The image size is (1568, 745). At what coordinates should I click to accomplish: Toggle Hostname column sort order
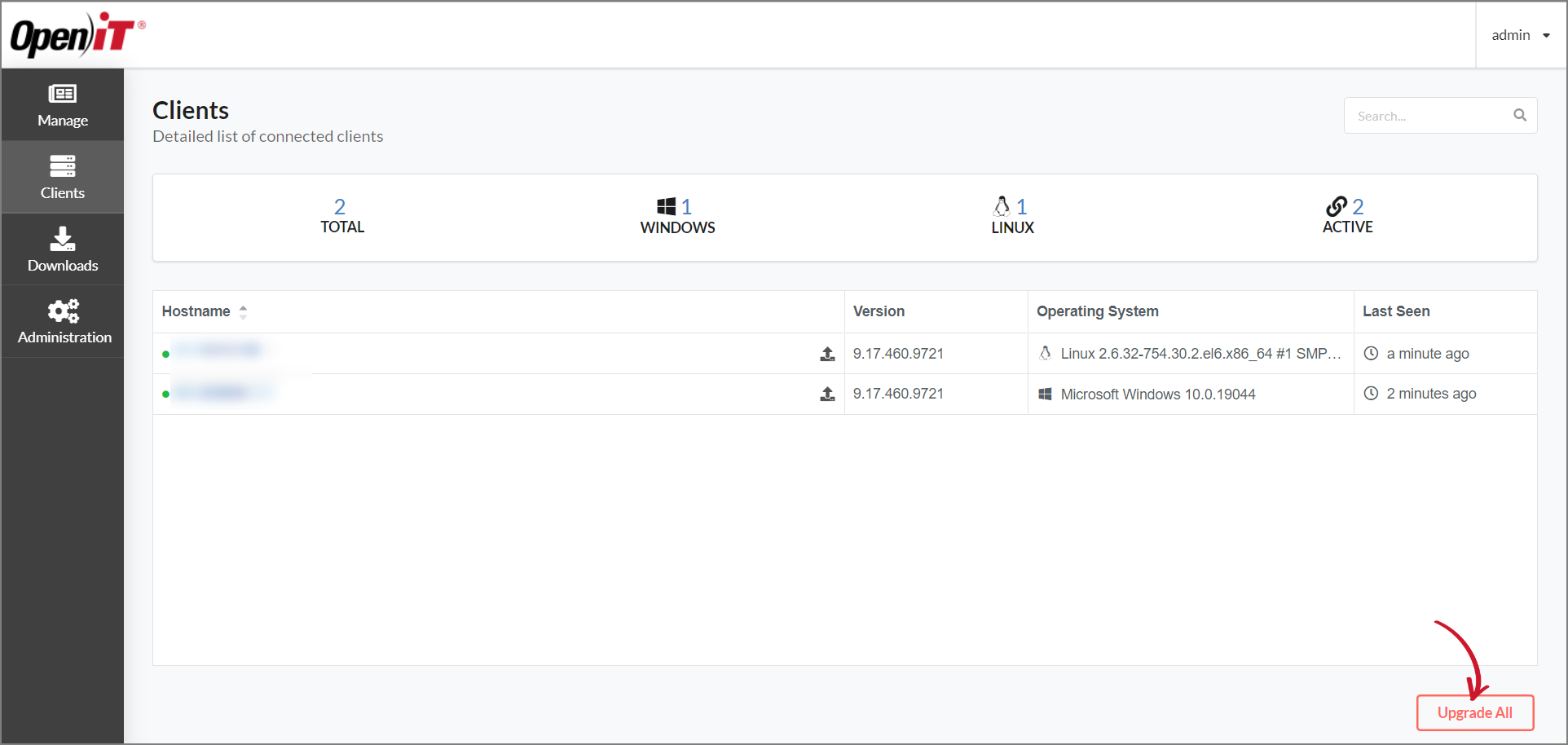pos(196,311)
